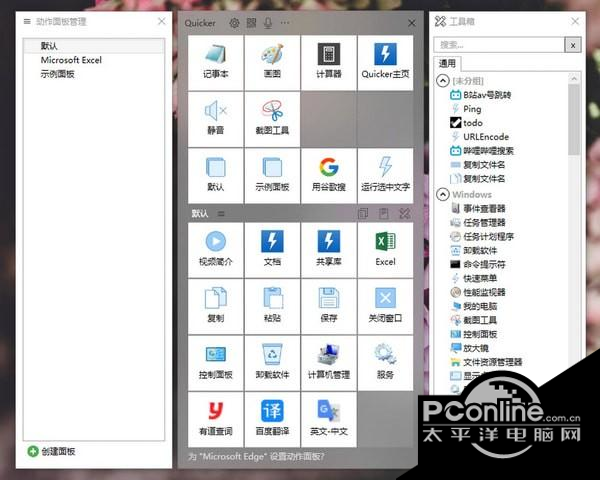600x480 pixels.
Task: Open the 控制面板 tile in the Quicker grid
Action: tap(215, 363)
